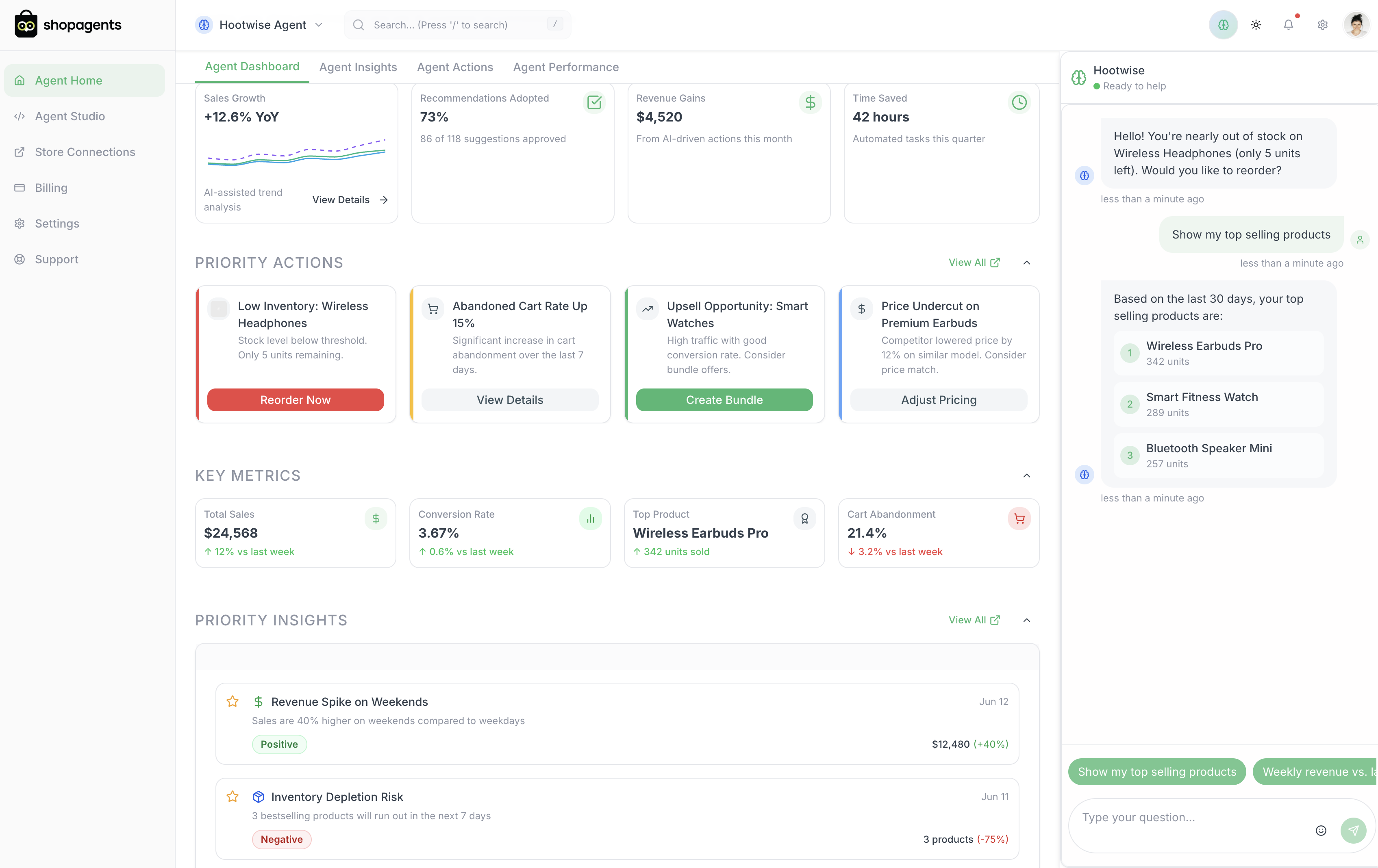Click the Cart Abandonment red cart icon
The image size is (1378, 868).
1019,519
